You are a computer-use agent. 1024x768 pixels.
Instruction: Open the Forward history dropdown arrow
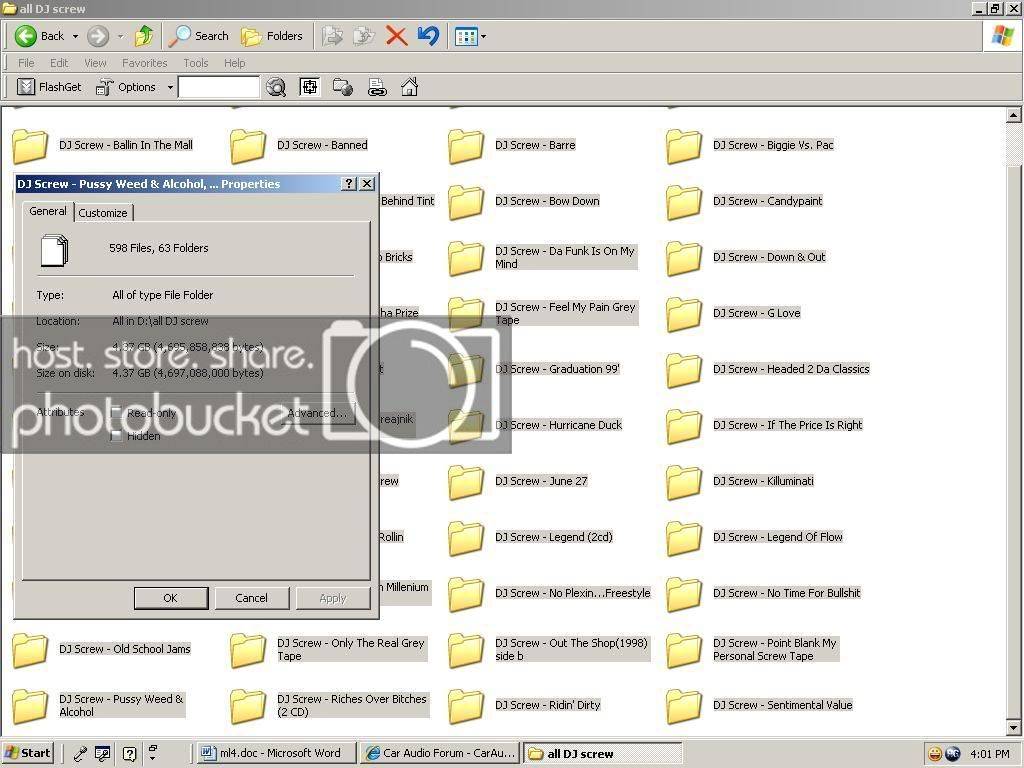point(120,37)
